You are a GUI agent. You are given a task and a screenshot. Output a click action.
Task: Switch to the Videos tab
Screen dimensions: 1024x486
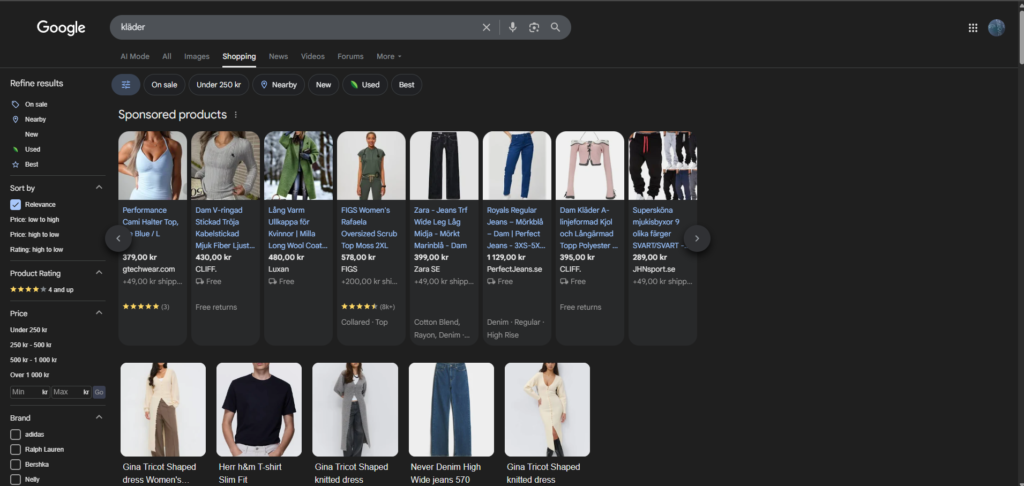312,56
